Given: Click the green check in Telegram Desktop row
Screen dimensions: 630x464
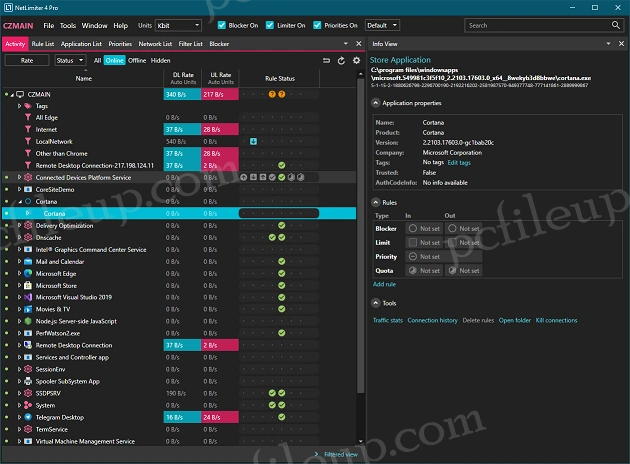Looking at the screenshot, I should (x=281, y=417).
